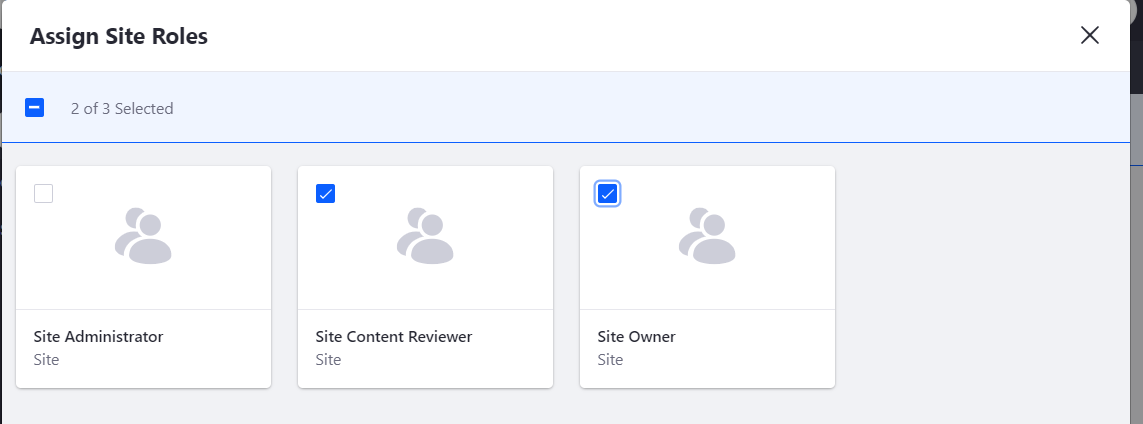
Task: Click the Assign Site Roles heading
Action: pos(119,36)
